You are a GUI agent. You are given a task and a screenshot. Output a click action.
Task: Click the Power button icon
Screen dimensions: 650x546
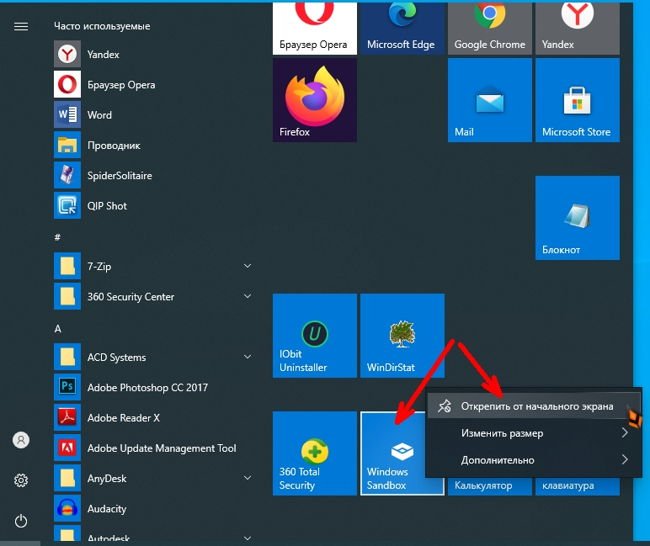21,521
